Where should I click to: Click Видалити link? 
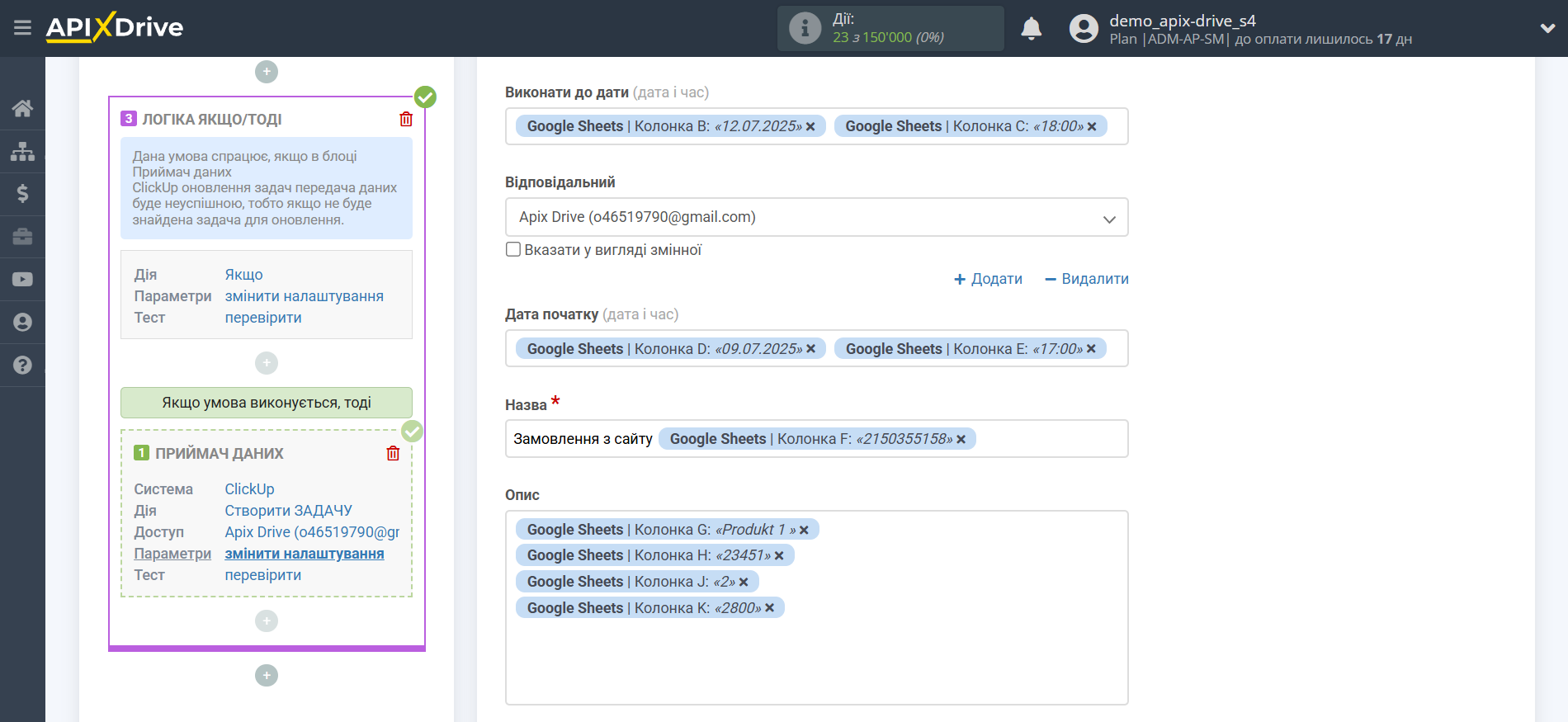1087,279
